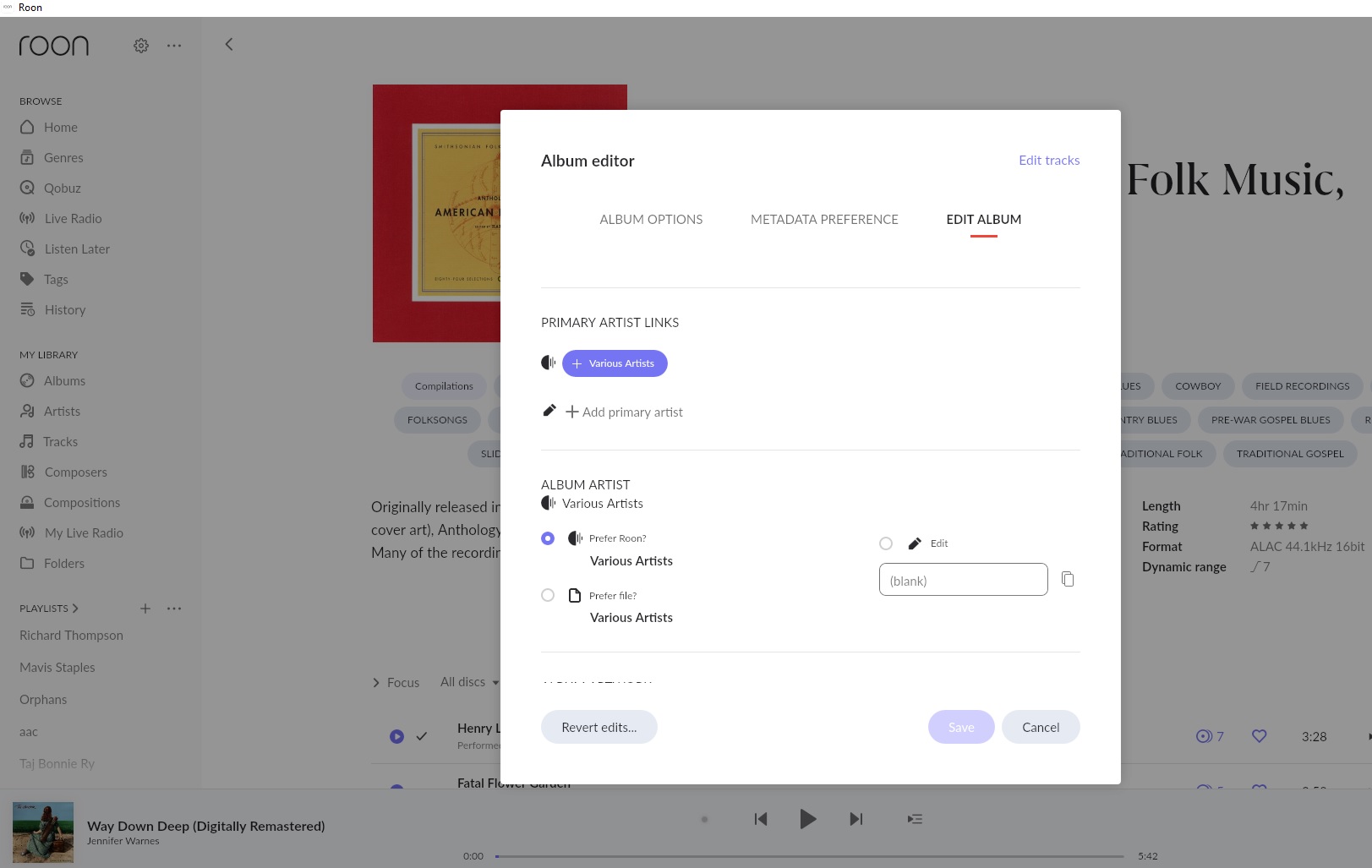The width and height of the screenshot is (1372, 868).
Task: Open the All discs dropdown
Action: click(469, 682)
